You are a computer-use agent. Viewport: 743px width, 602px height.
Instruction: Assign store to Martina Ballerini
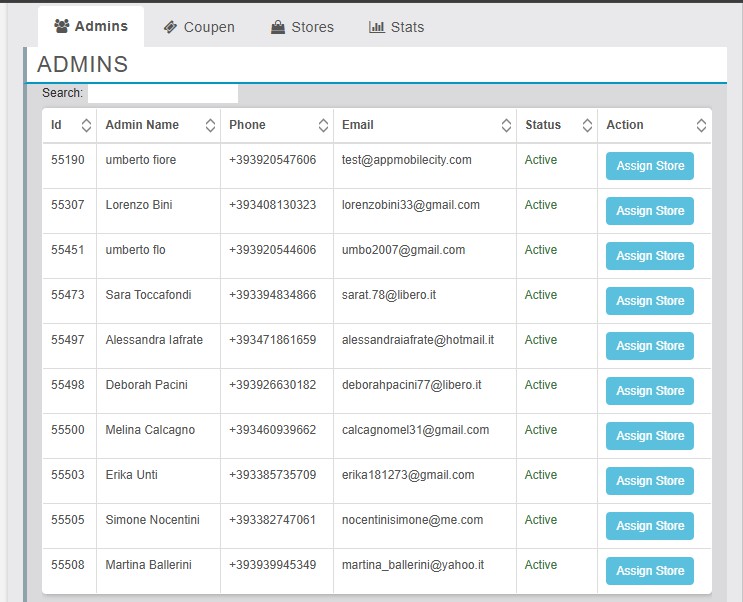click(650, 571)
